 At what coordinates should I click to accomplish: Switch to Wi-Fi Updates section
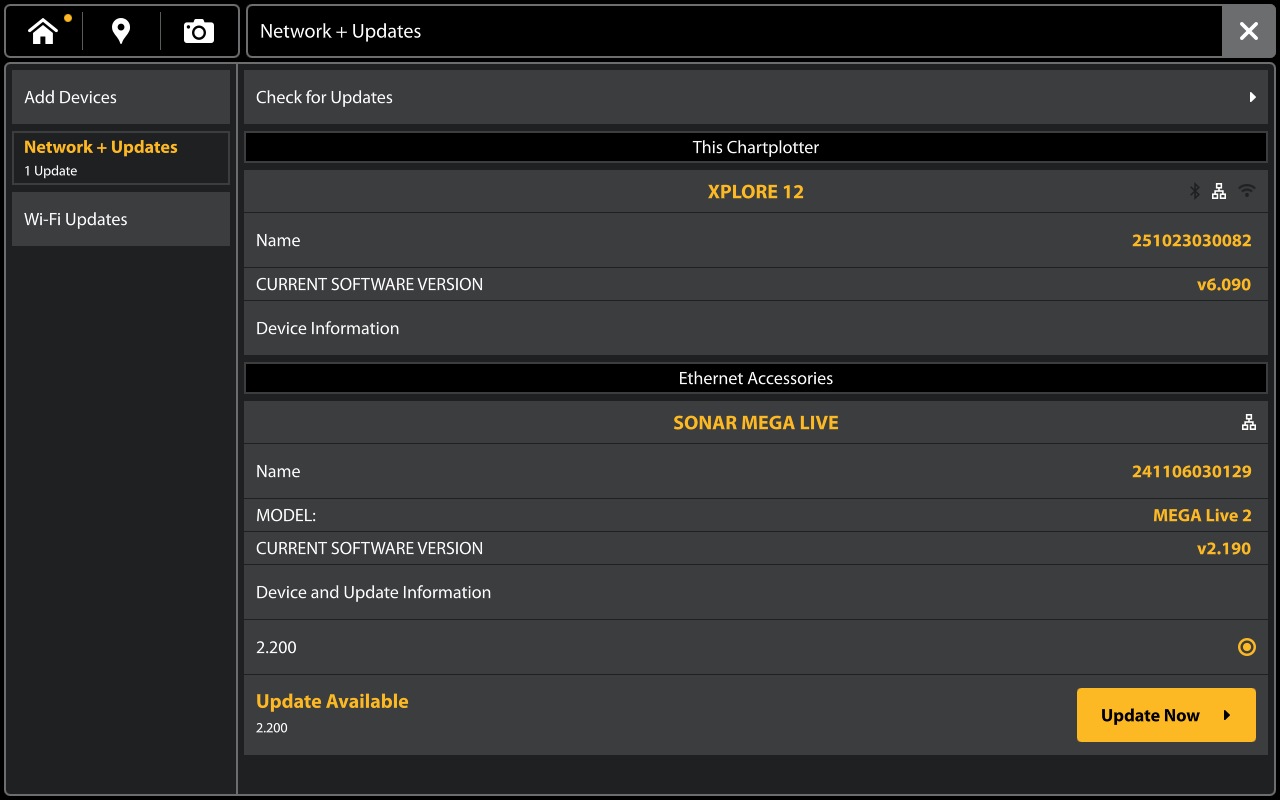(x=121, y=219)
